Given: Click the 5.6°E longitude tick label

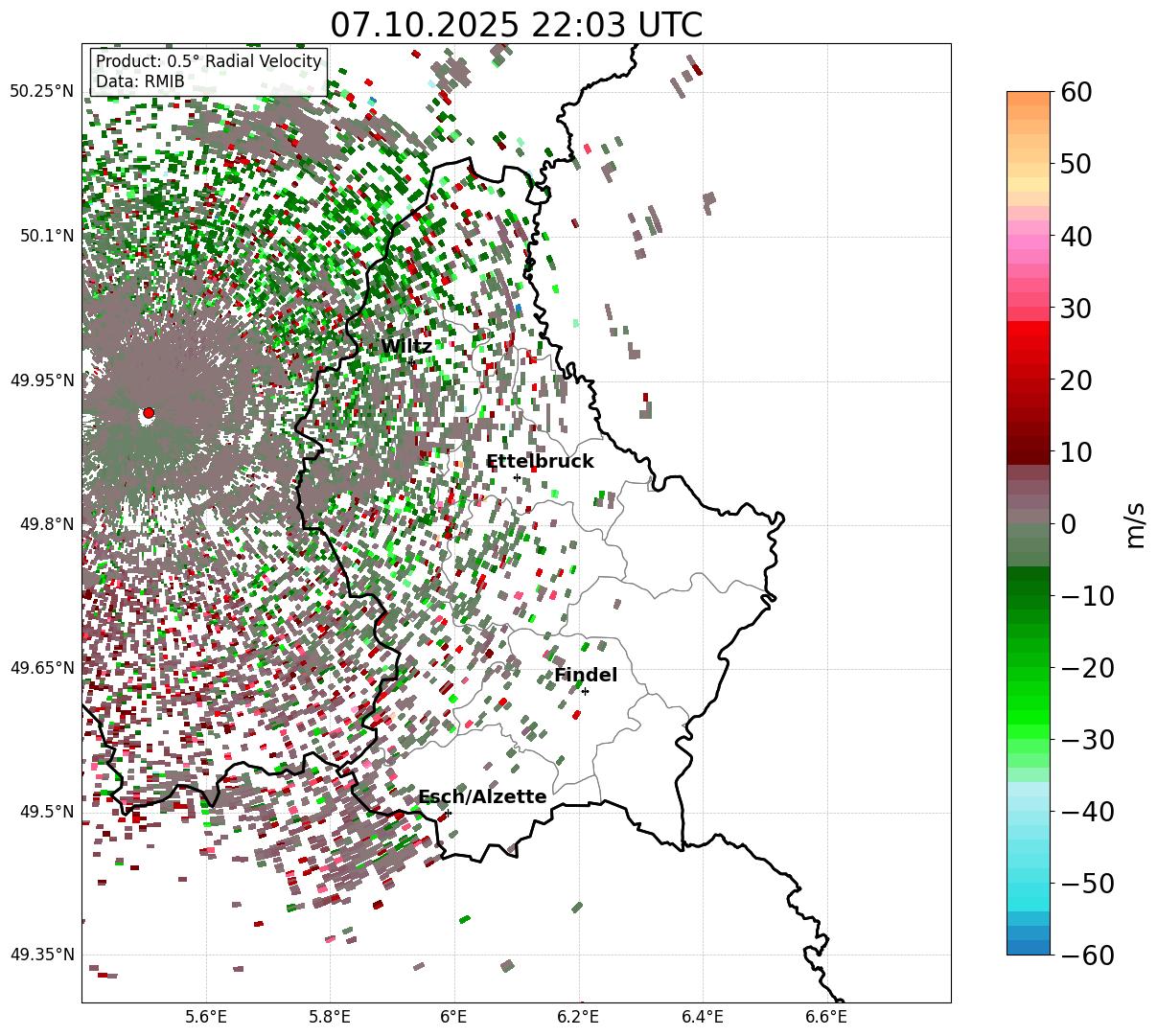Looking at the screenshot, I should pyautogui.click(x=206, y=1017).
